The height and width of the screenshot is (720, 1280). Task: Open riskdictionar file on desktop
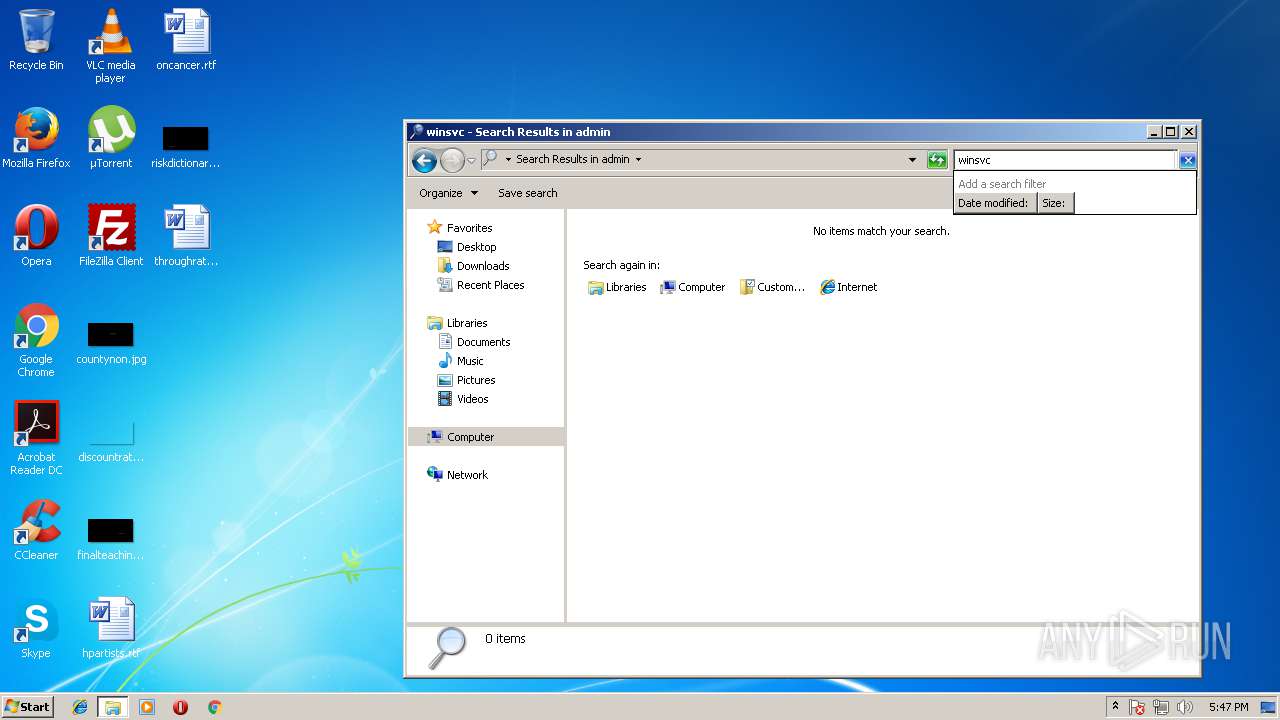pos(186,145)
